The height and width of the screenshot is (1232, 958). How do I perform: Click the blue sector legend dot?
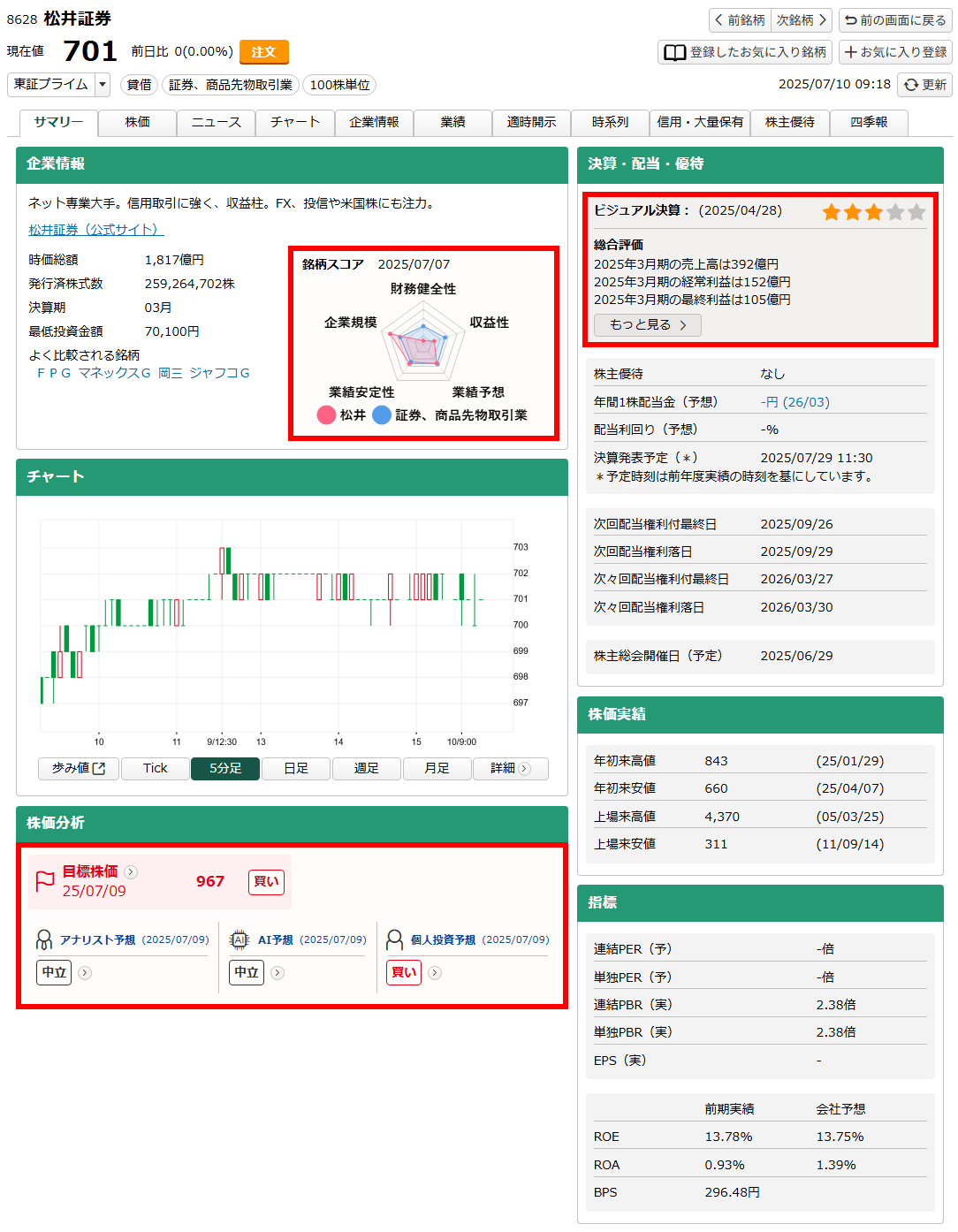coord(382,415)
